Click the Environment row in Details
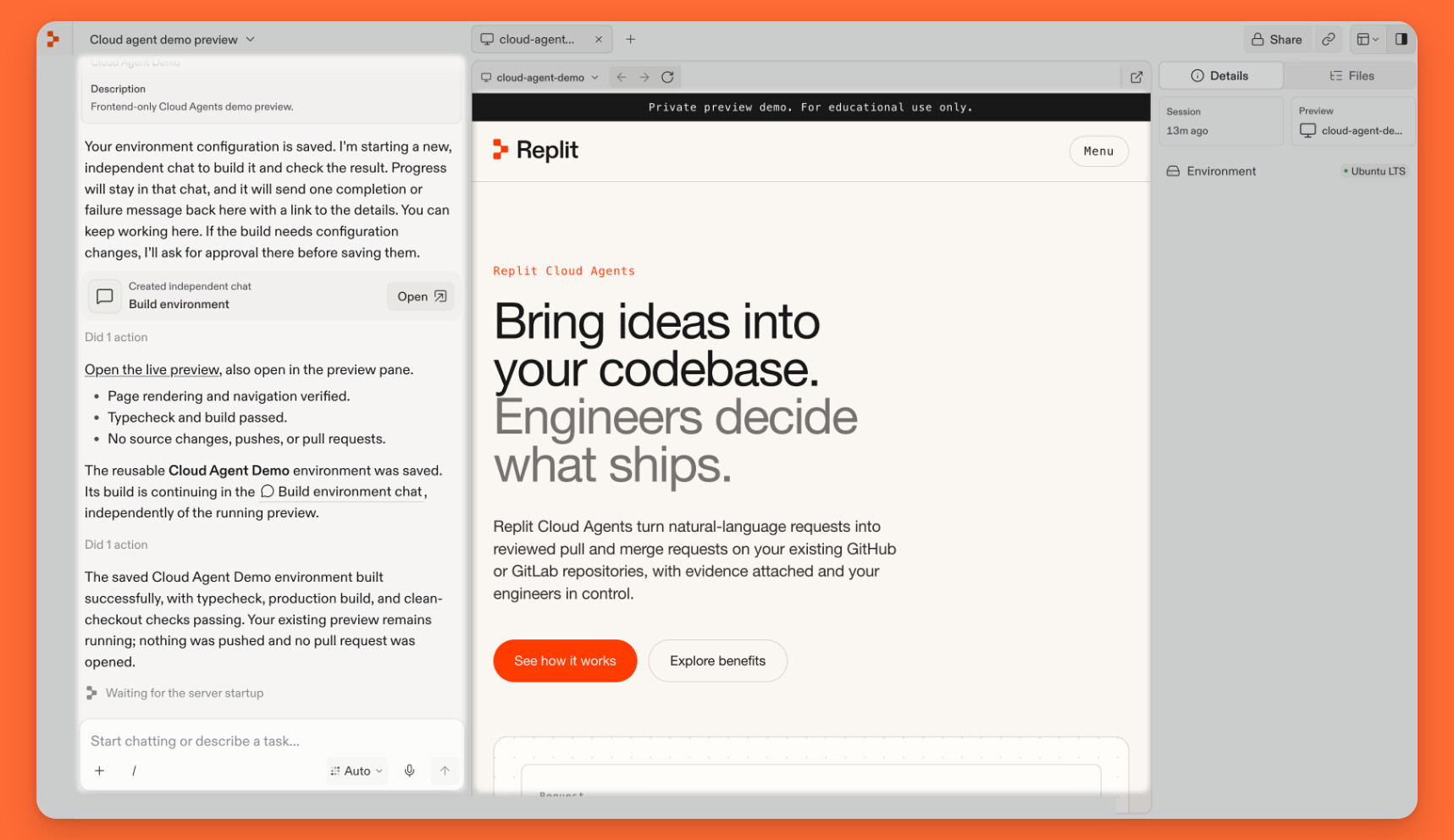The image size is (1454, 840). [x=1286, y=171]
